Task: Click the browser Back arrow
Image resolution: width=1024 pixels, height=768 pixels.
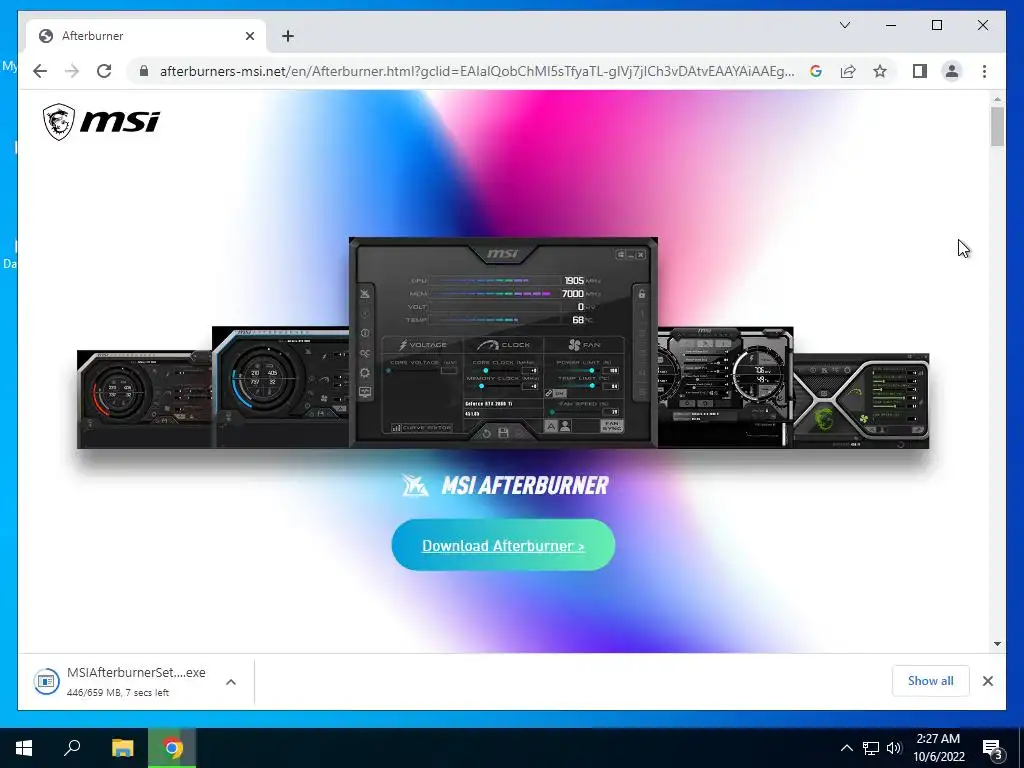Action: coord(40,71)
